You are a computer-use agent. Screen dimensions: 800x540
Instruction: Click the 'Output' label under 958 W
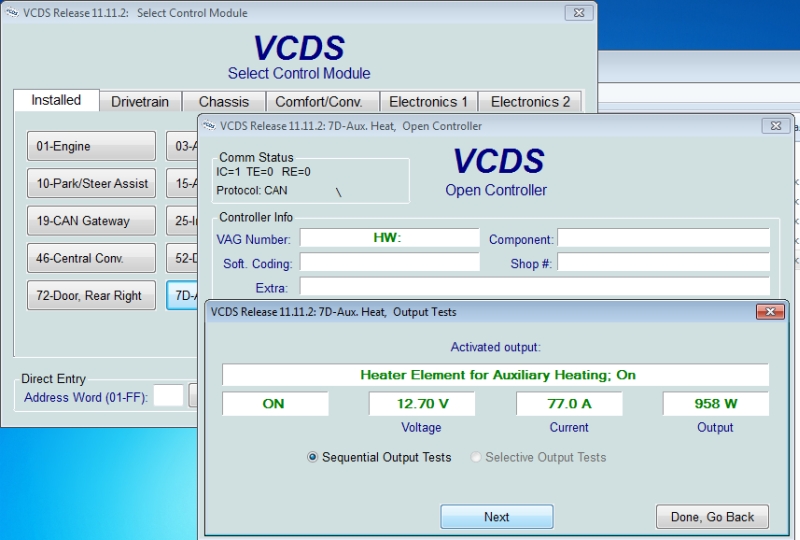pyautogui.click(x=715, y=427)
